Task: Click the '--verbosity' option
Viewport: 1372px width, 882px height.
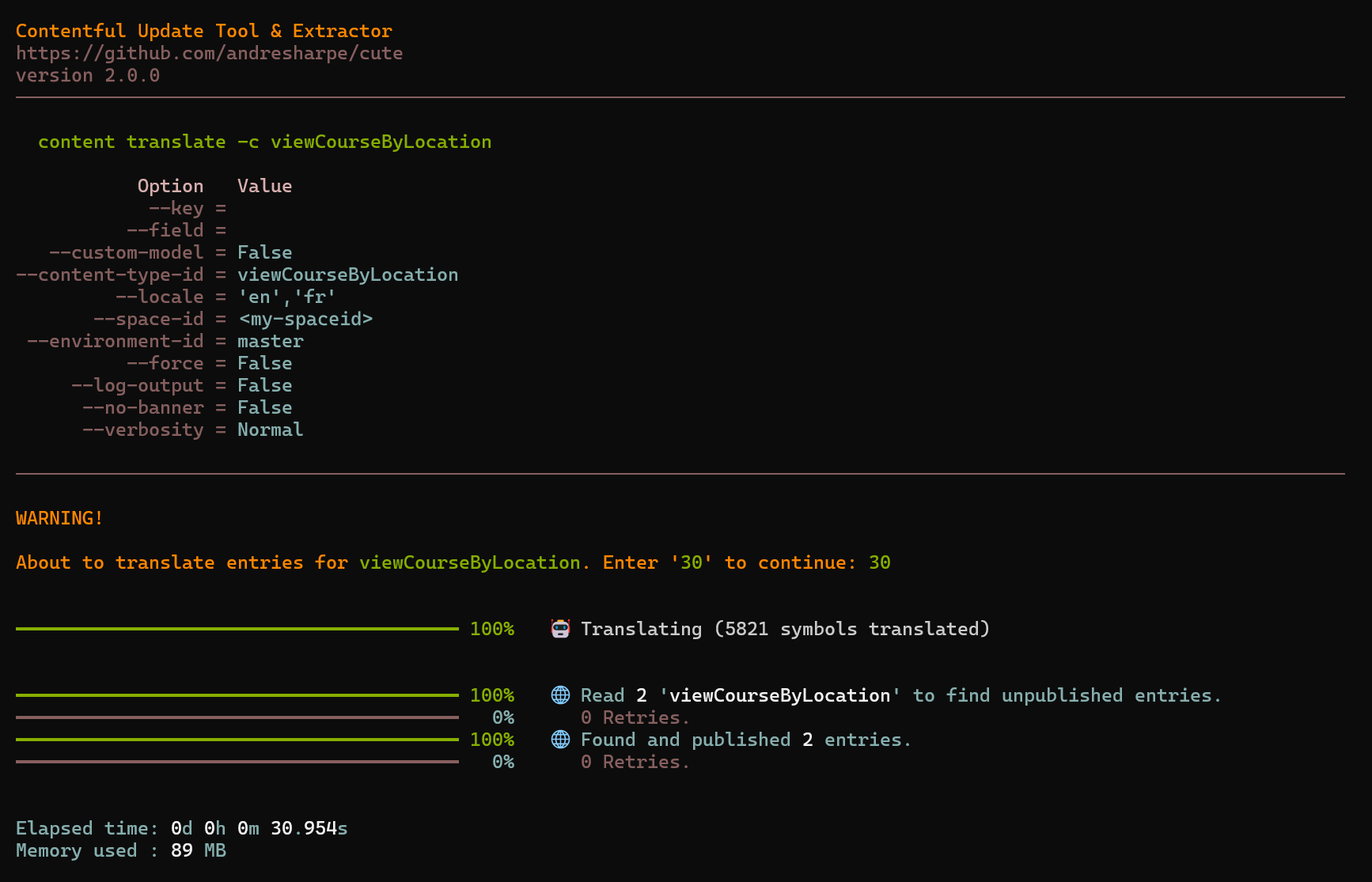Action: click(x=142, y=430)
